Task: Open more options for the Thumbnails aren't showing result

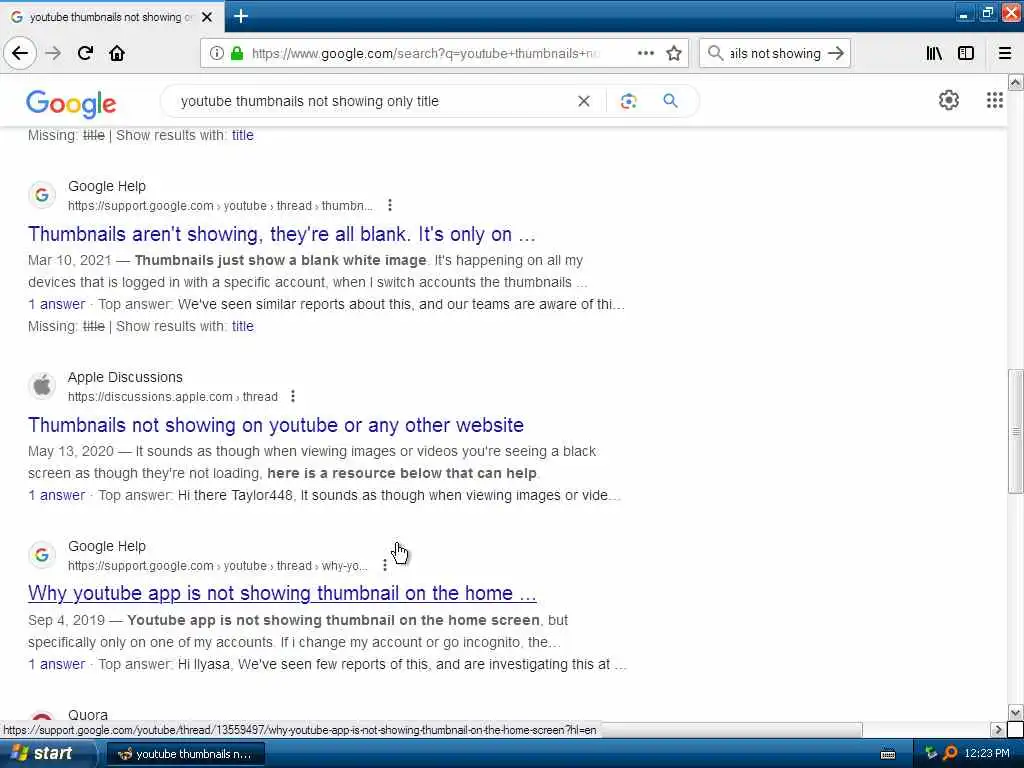Action: click(x=390, y=205)
